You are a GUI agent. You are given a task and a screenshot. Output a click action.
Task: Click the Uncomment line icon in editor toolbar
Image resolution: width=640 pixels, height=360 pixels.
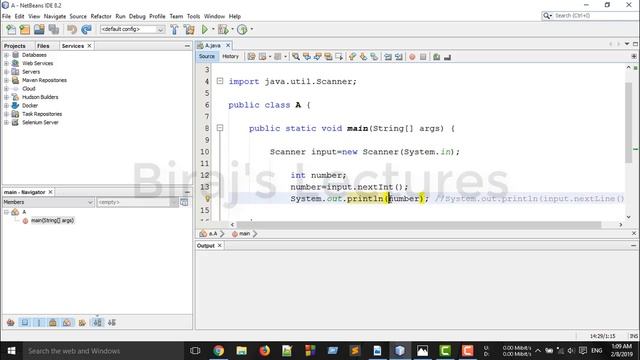tap(447, 57)
